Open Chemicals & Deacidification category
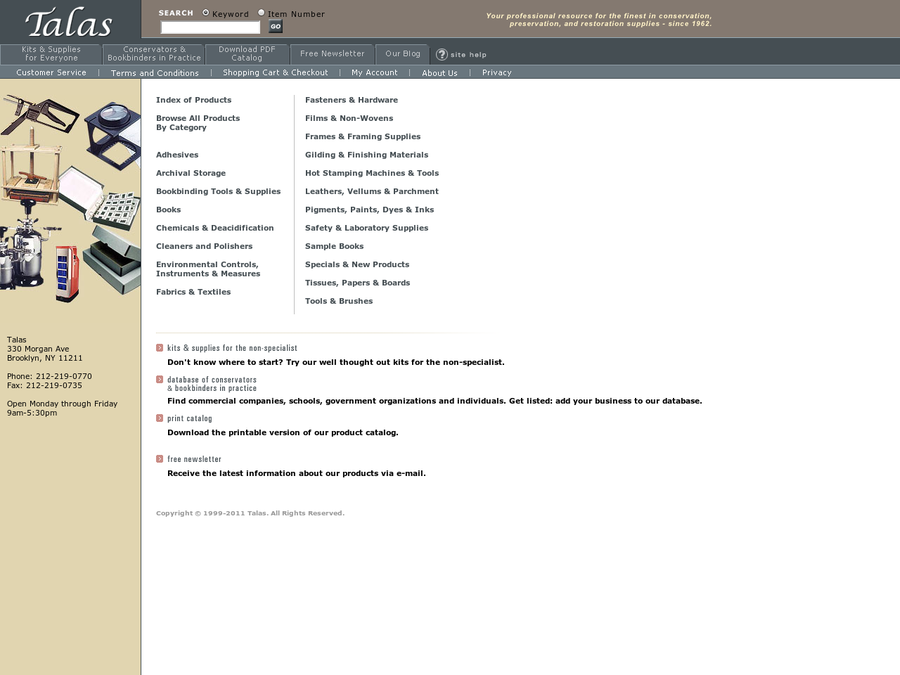900x675 pixels. pos(215,228)
